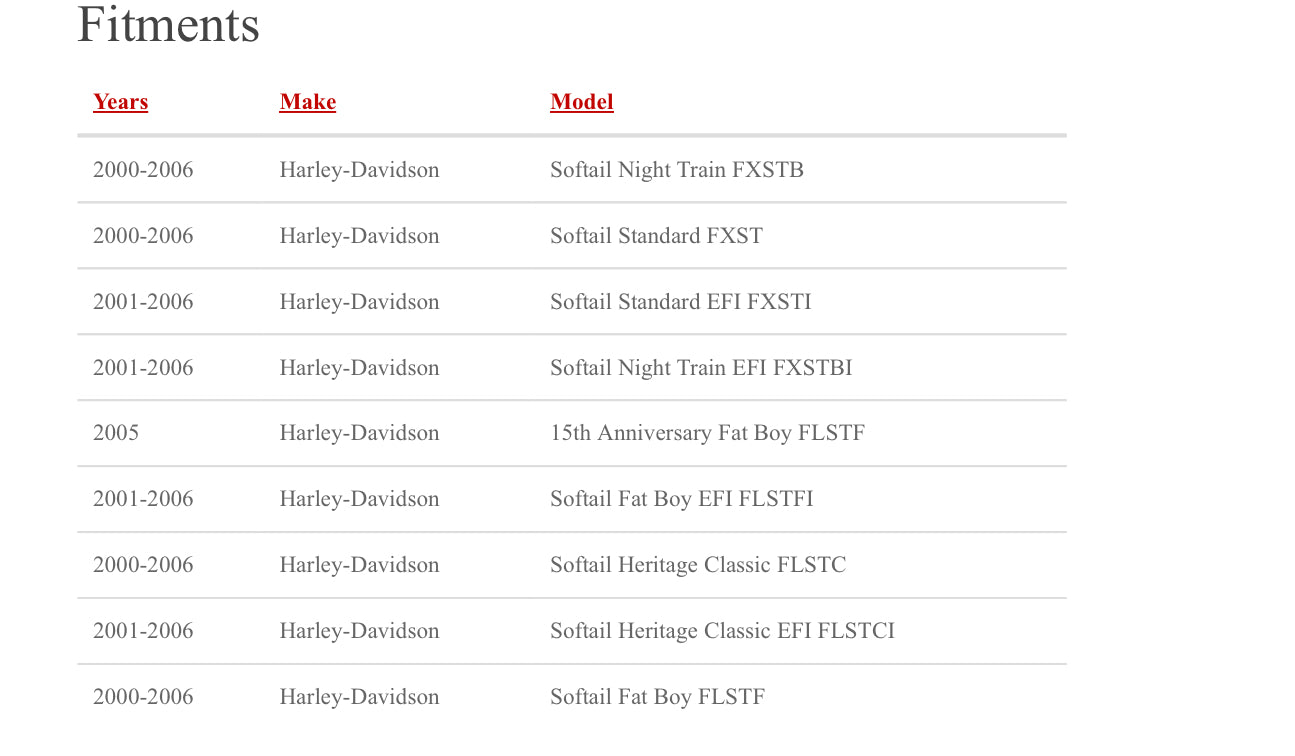
Task: Click Harley-Davidson make in Heritage Classic FLSTC row
Action: pyautogui.click(x=359, y=565)
